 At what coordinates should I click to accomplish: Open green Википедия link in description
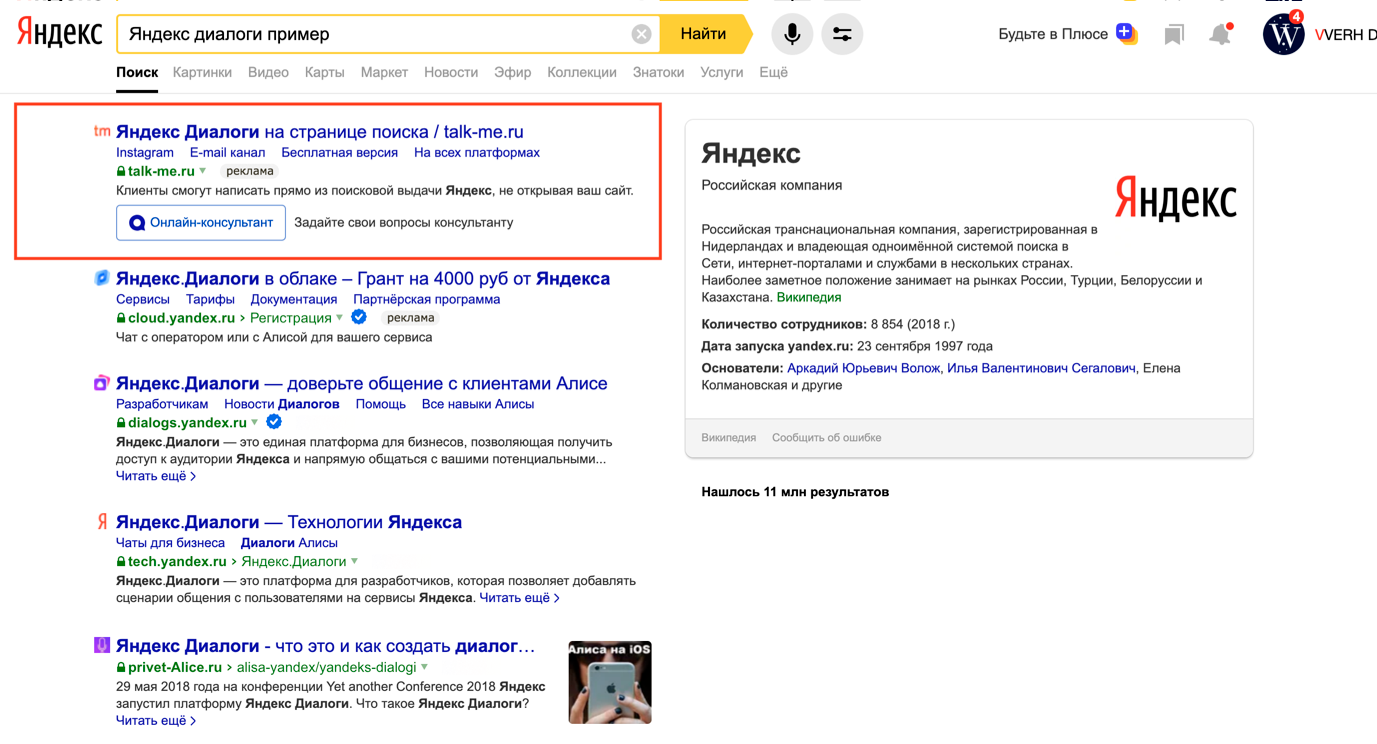pyautogui.click(x=809, y=297)
